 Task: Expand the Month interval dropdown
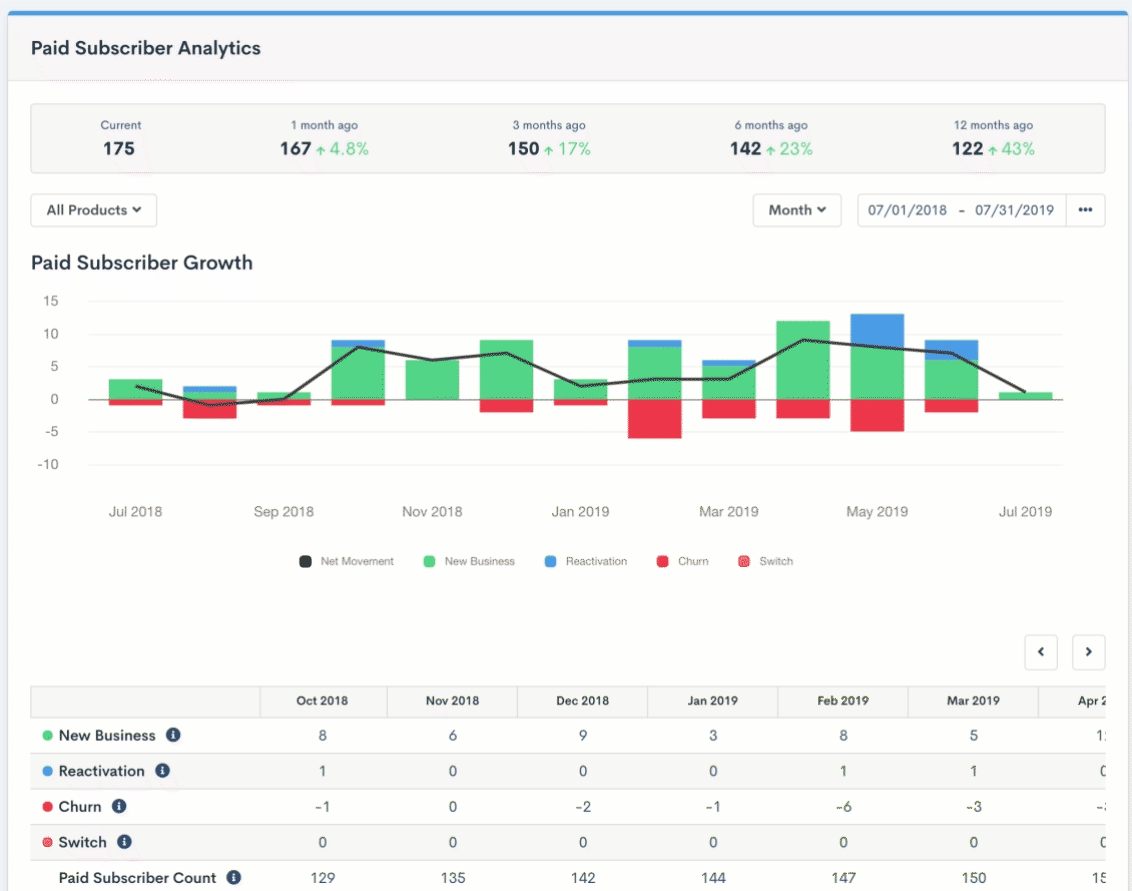(797, 210)
